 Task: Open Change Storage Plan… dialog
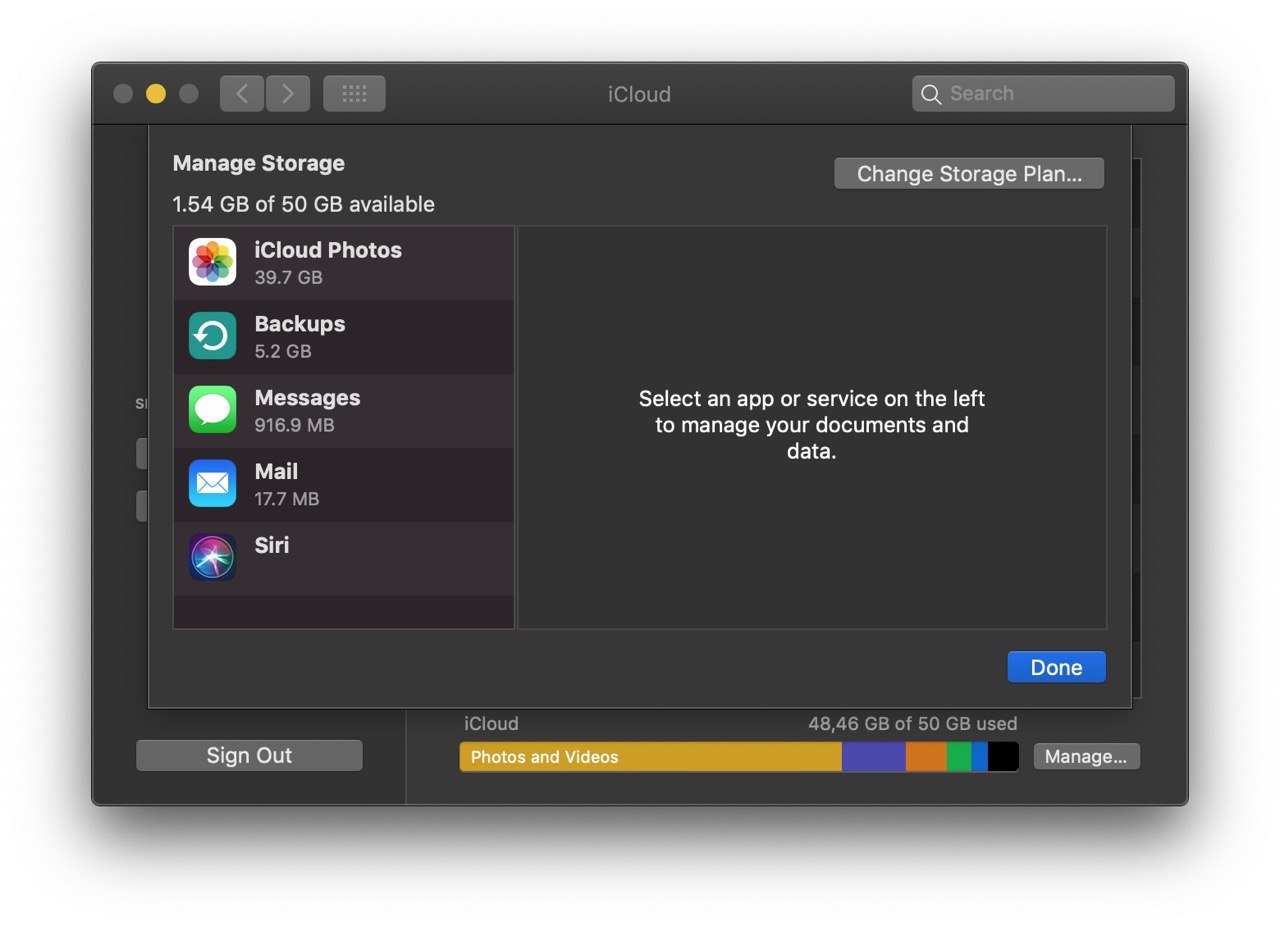pyautogui.click(x=969, y=174)
